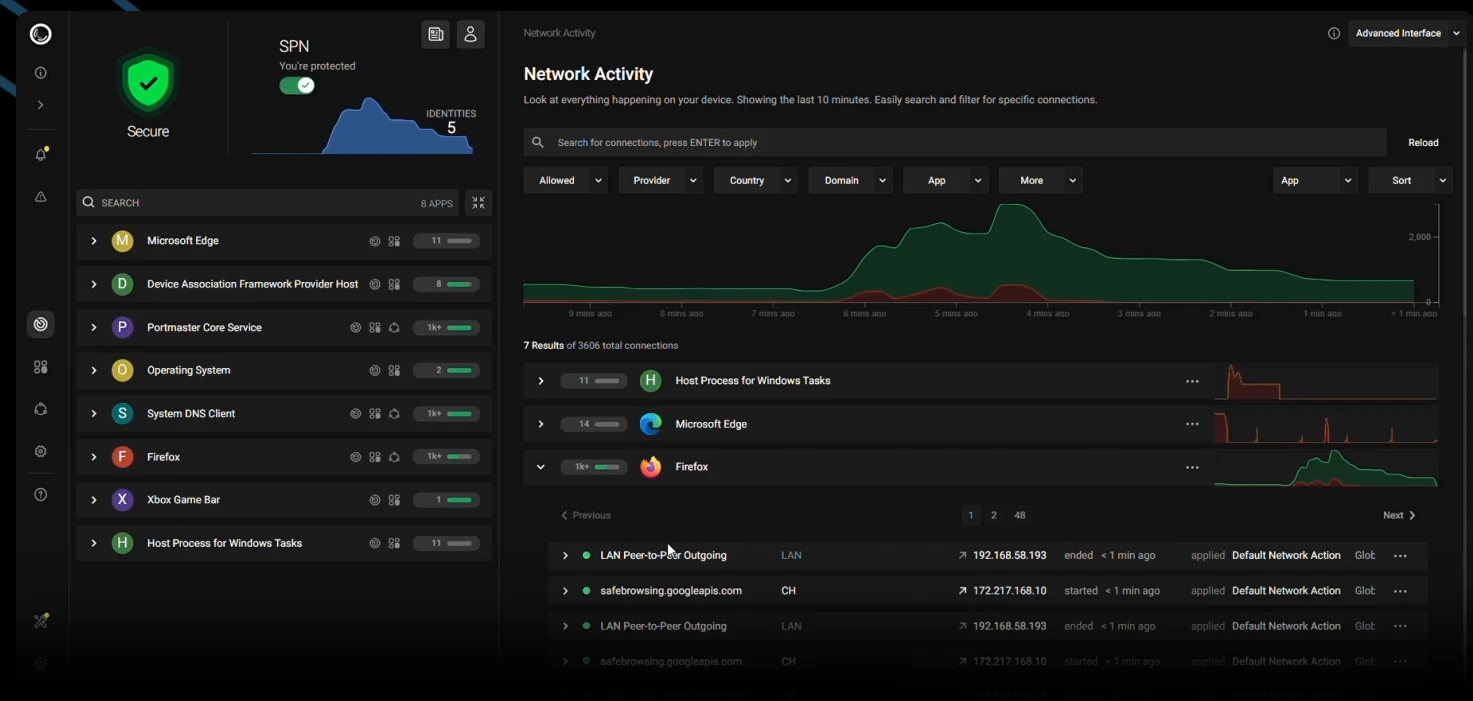Image resolution: width=1473 pixels, height=701 pixels.
Task: Open the Sort dropdown
Action: [x=1410, y=180]
